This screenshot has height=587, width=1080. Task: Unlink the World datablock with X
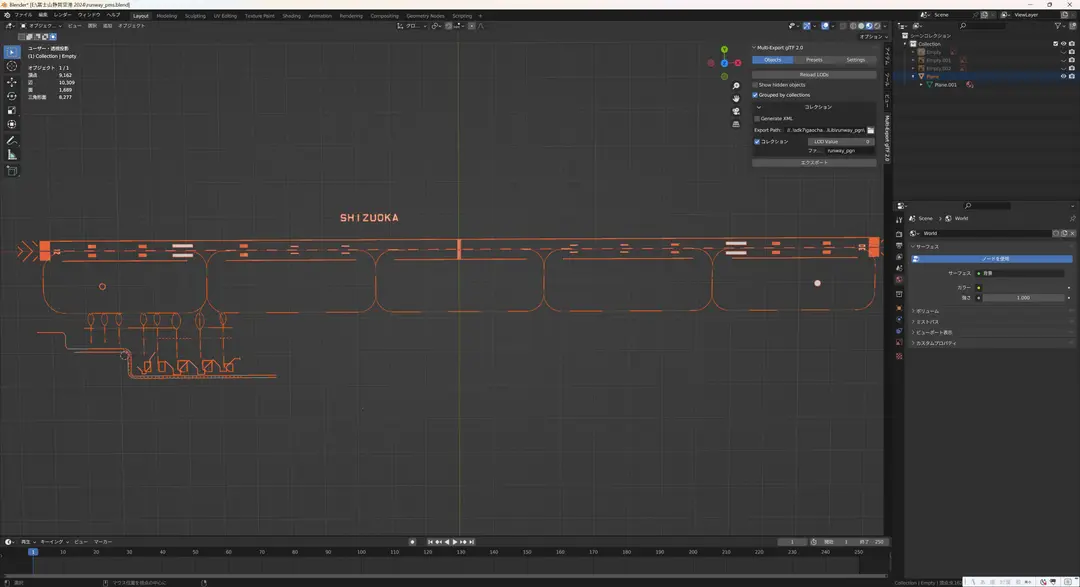[x=1072, y=234]
